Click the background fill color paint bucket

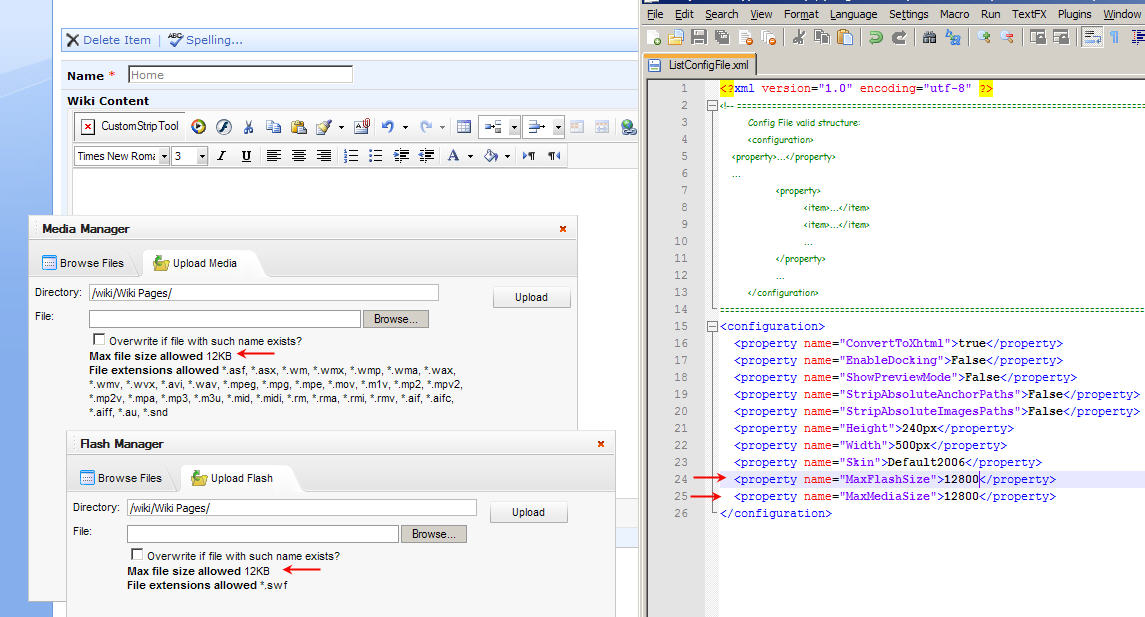pyautogui.click(x=491, y=156)
